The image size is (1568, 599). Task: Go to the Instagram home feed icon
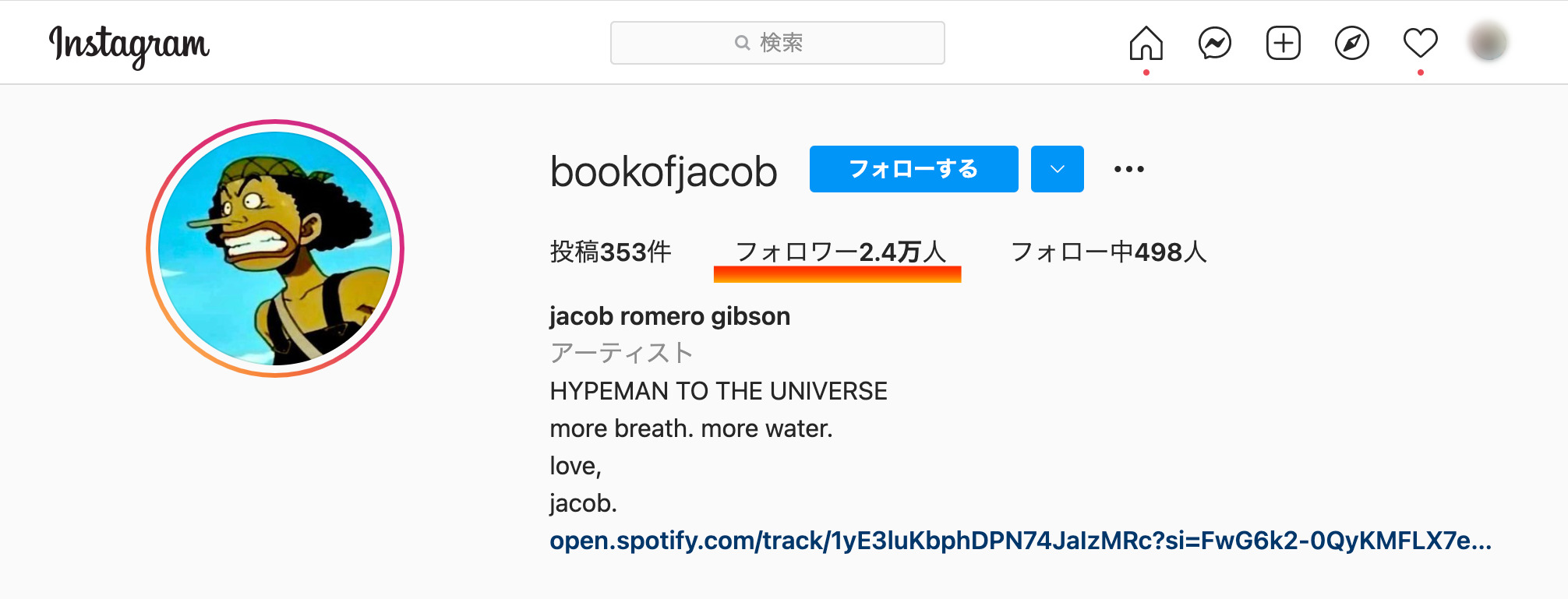click(x=1146, y=43)
